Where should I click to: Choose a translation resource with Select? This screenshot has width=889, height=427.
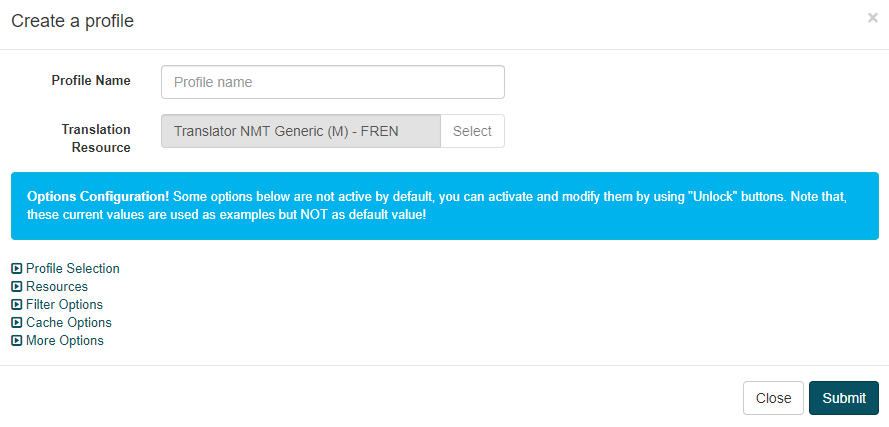pos(472,131)
